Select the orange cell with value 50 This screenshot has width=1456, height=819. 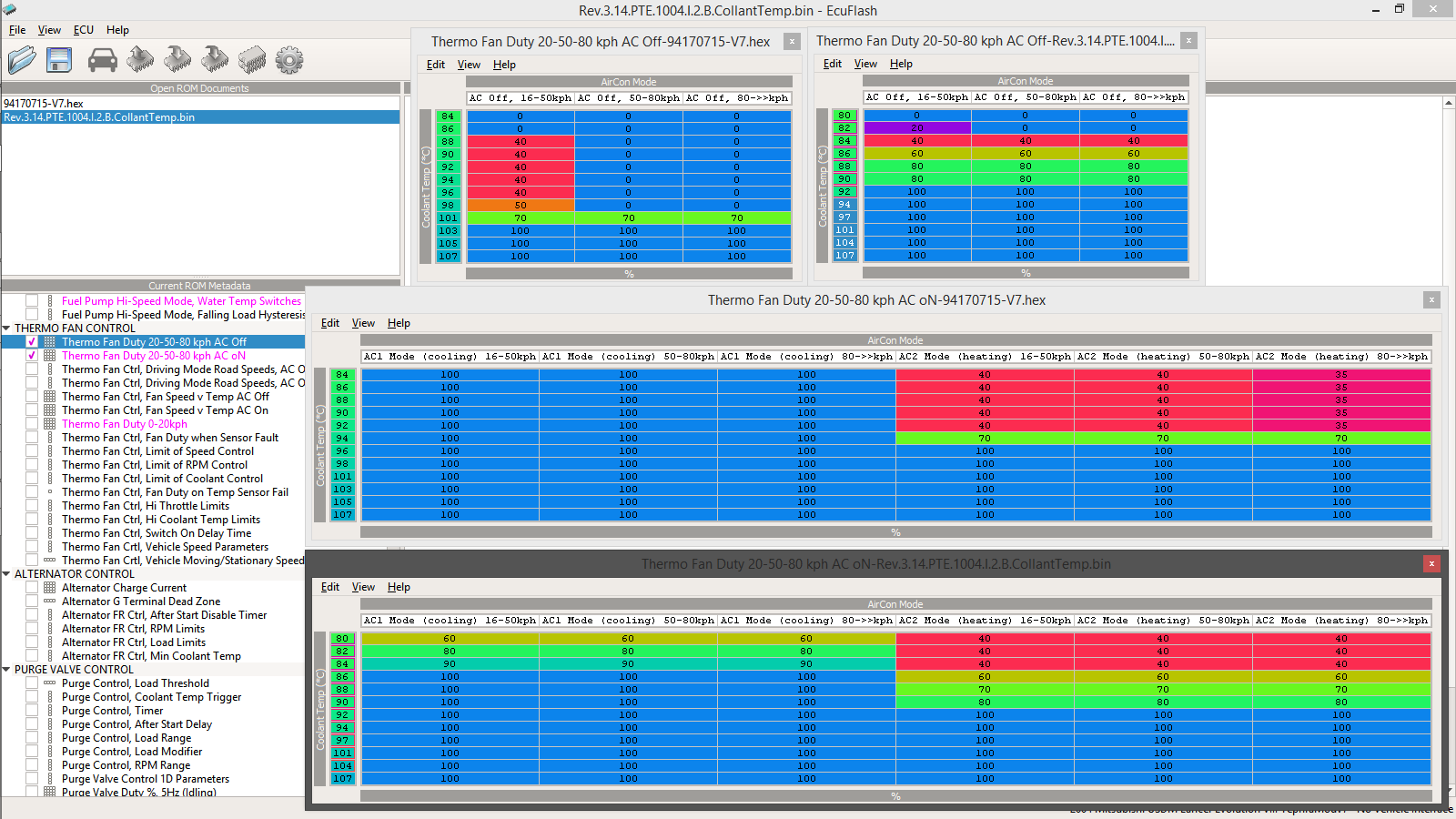click(x=521, y=206)
